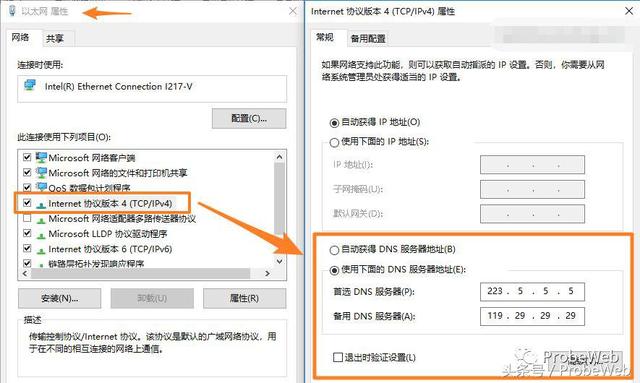Tick the 退出时验证设置(L) checkbox
640x383 pixels.
(x=338, y=357)
